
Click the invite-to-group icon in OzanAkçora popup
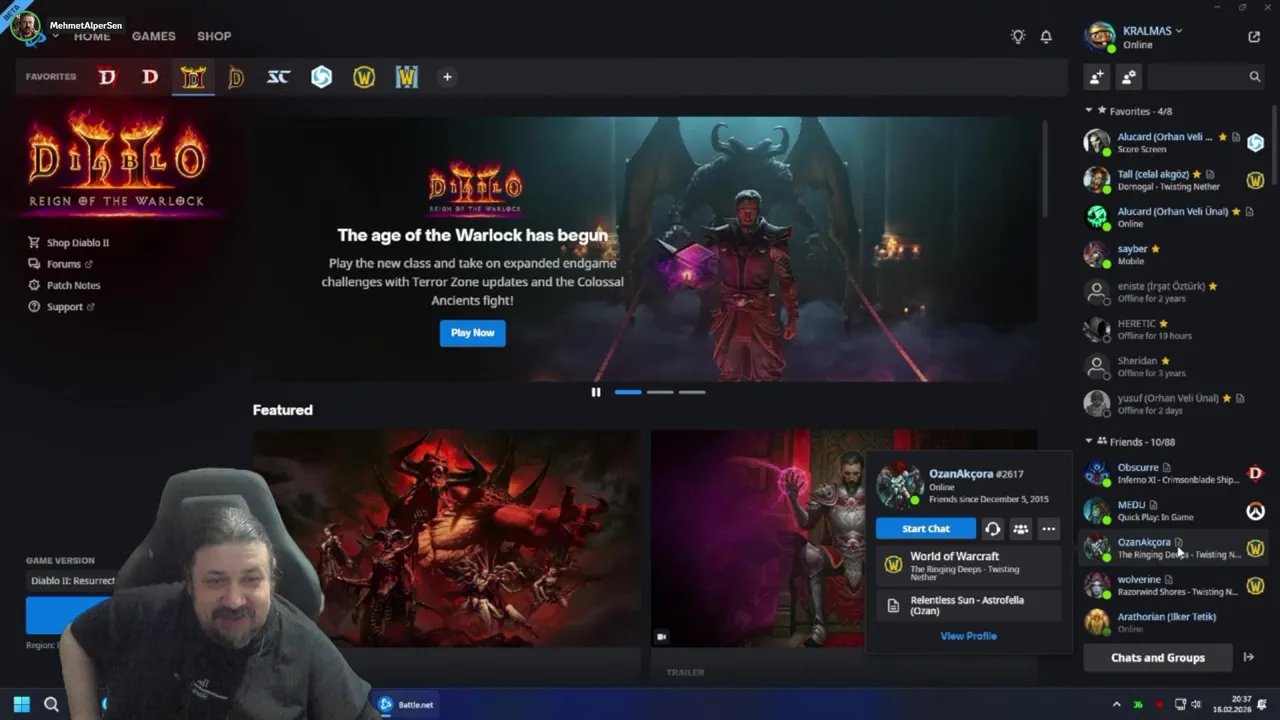point(1020,529)
